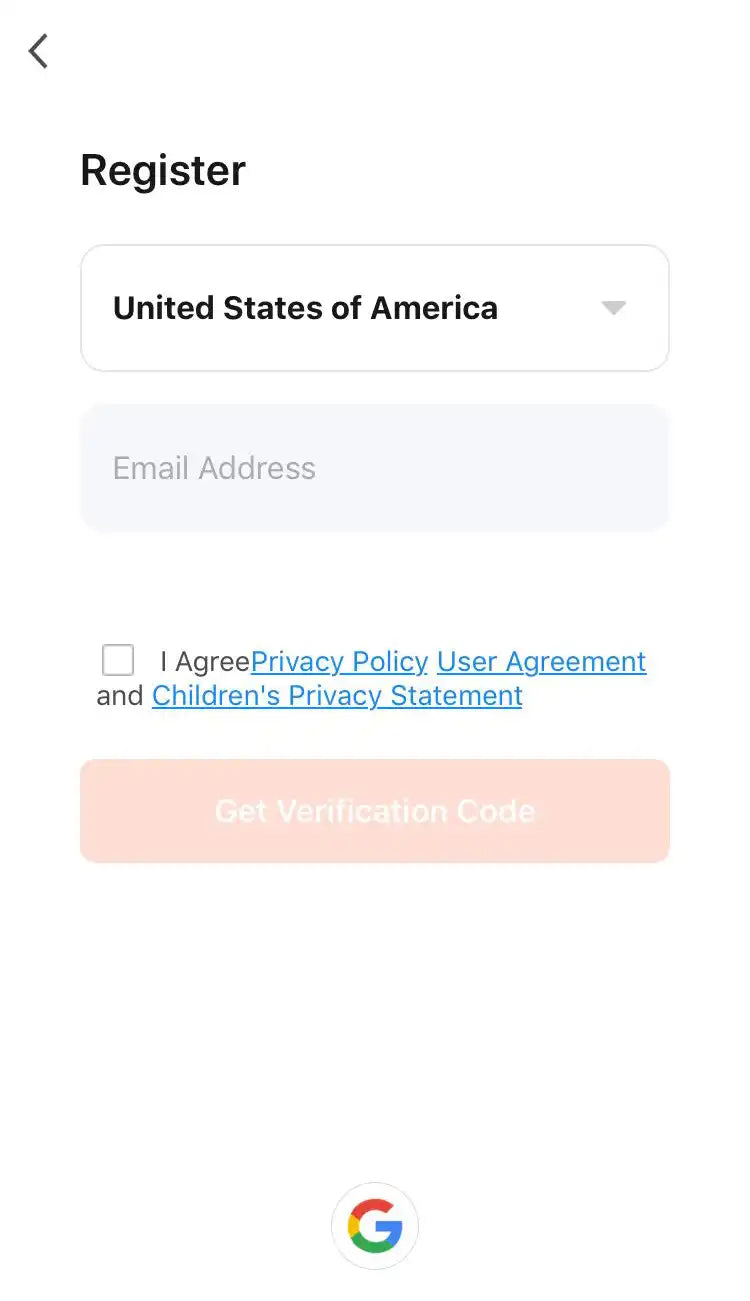Click the "United States of America" text
This screenshot has width=750, height=1301.
[305, 308]
